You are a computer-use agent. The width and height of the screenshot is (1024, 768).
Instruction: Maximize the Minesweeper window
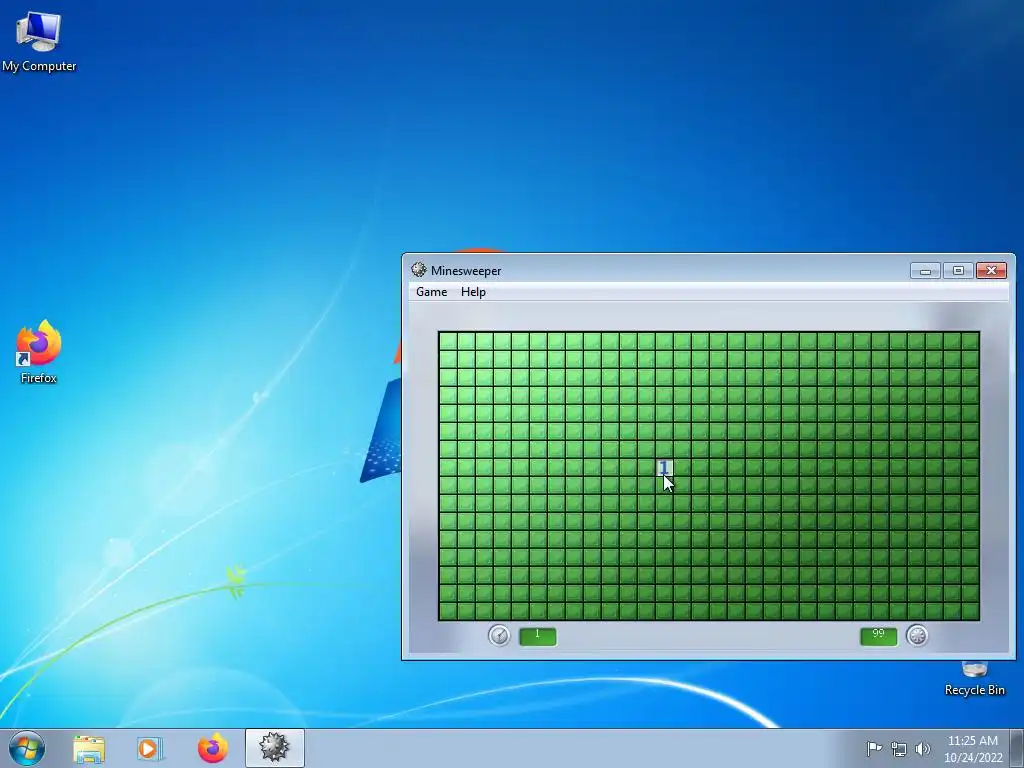click(x=958, y=270)
